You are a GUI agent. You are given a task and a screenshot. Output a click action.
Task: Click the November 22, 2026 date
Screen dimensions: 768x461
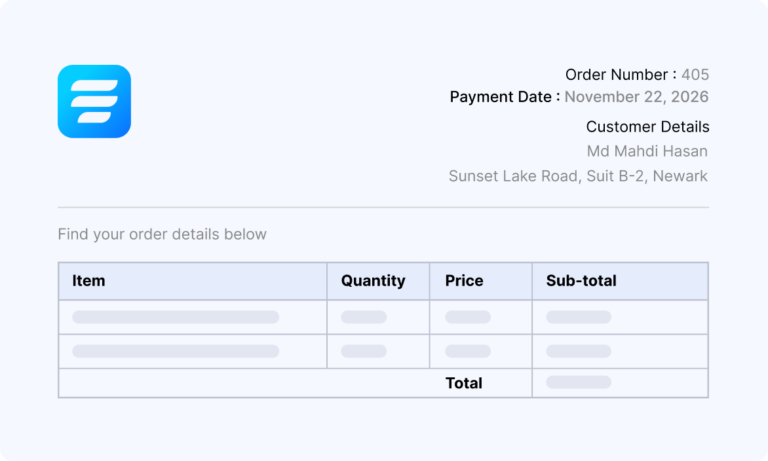(636, 97)
